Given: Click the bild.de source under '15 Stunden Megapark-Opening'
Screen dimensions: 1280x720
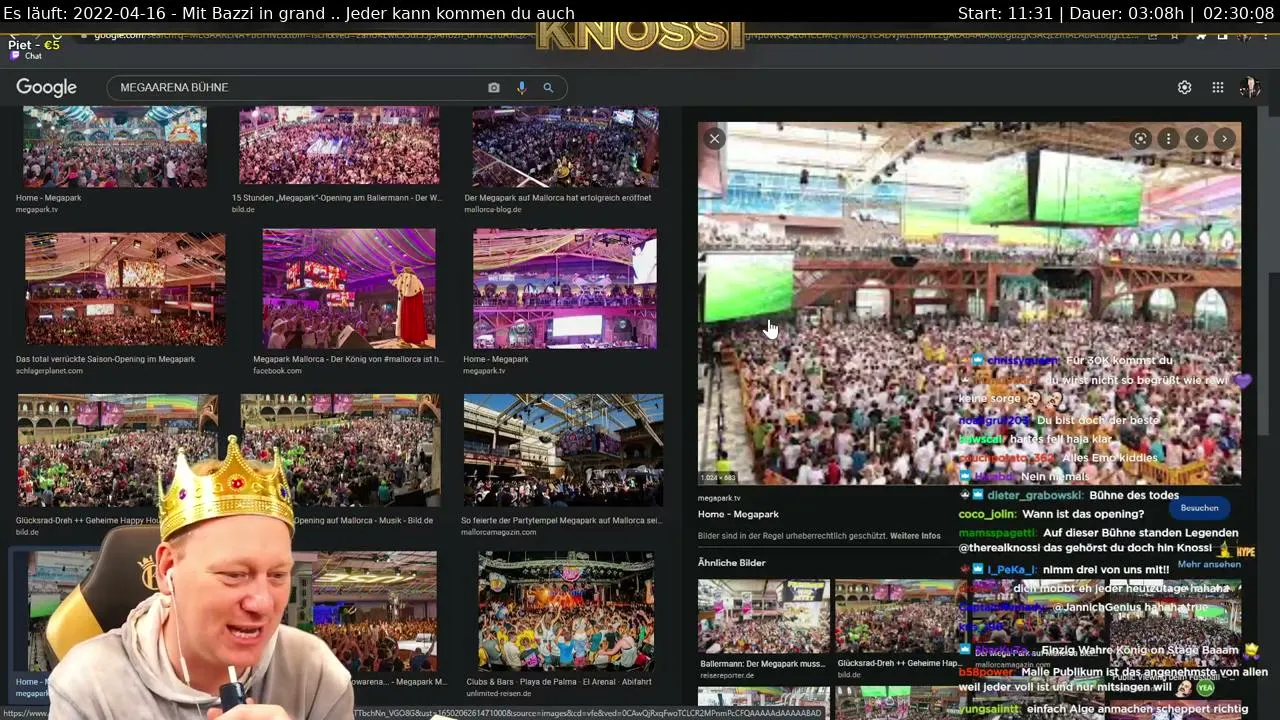Looking at the screenshot, I should click(243, 210).
